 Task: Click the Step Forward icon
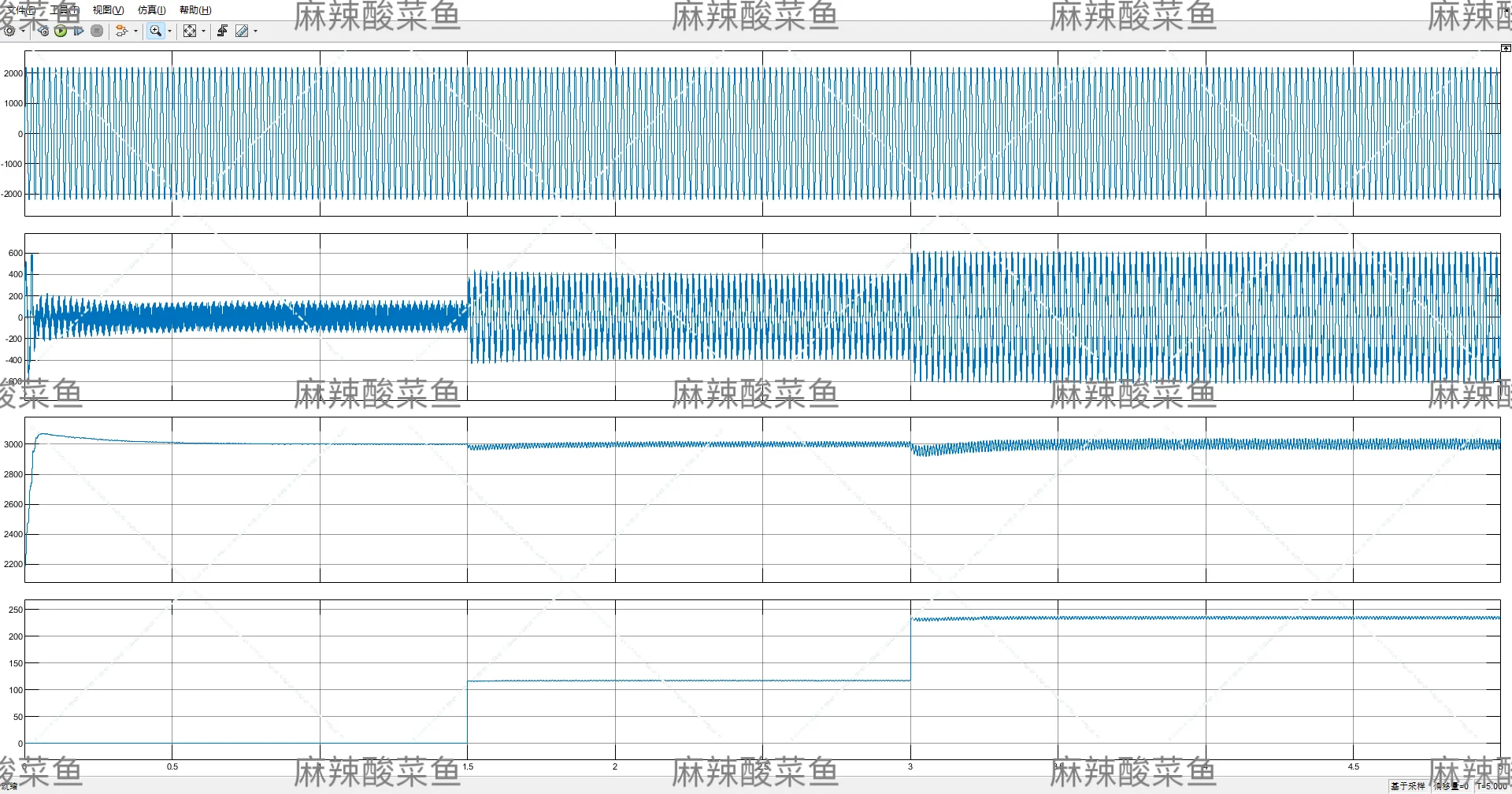(x=77, y=31)
